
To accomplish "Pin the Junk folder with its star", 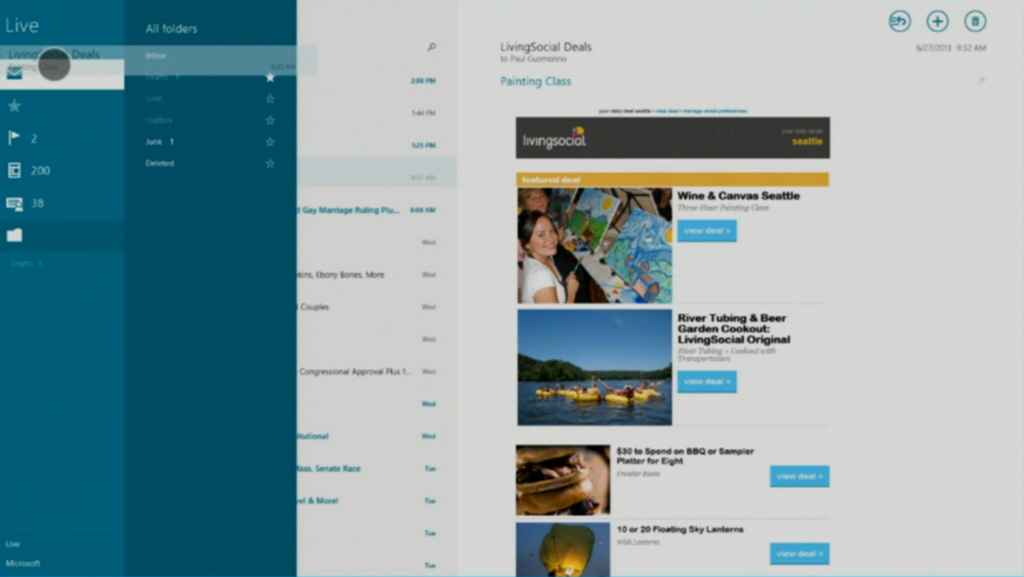I will [x=270, y=142].
